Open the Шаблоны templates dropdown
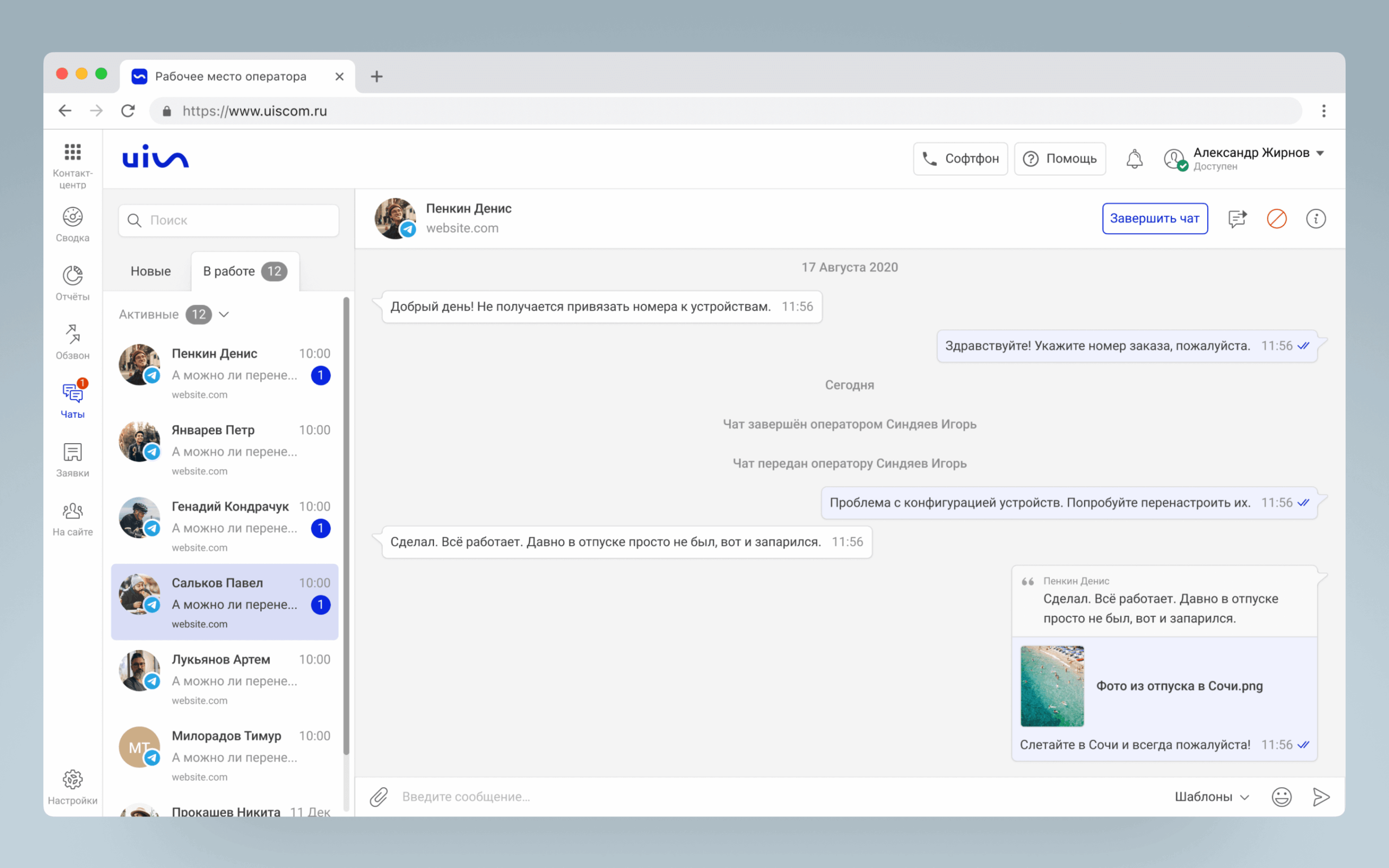 click(1211, 797)
